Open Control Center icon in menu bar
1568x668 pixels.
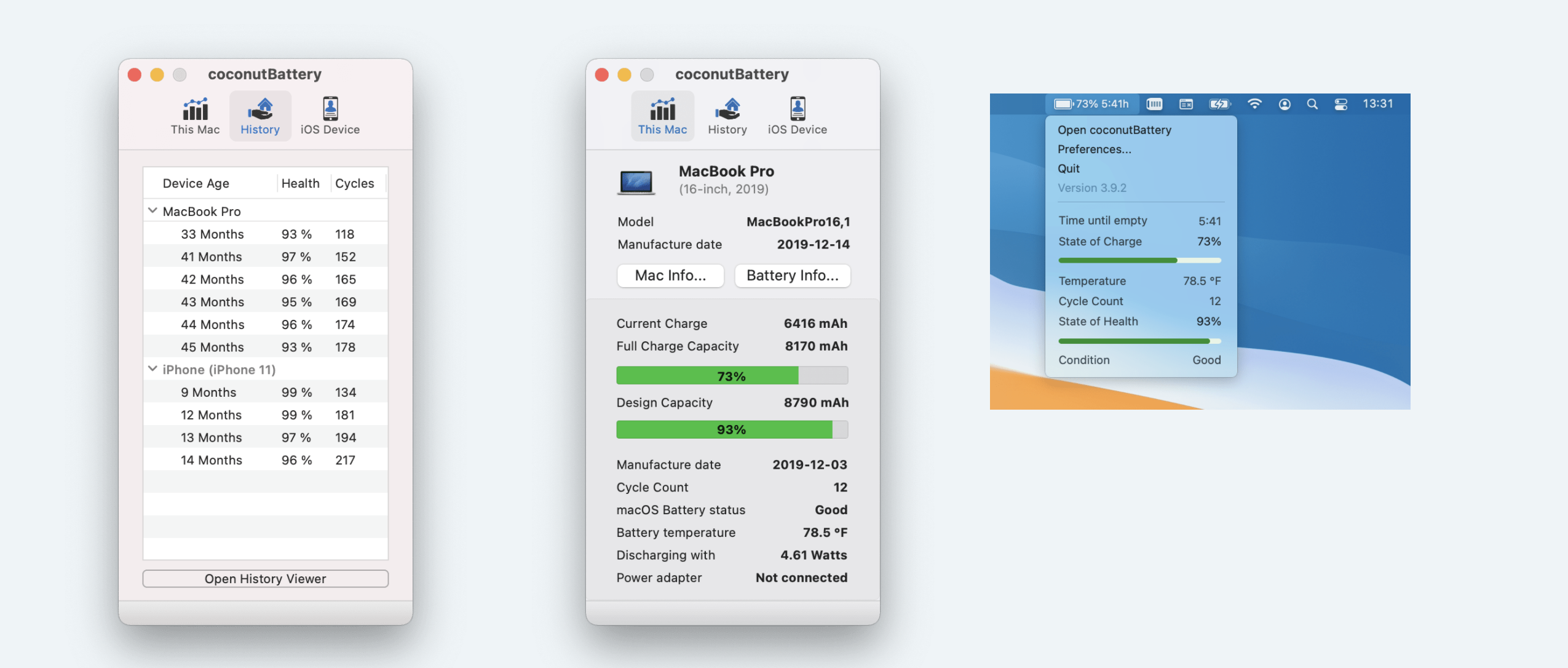tap(1341, 104)
